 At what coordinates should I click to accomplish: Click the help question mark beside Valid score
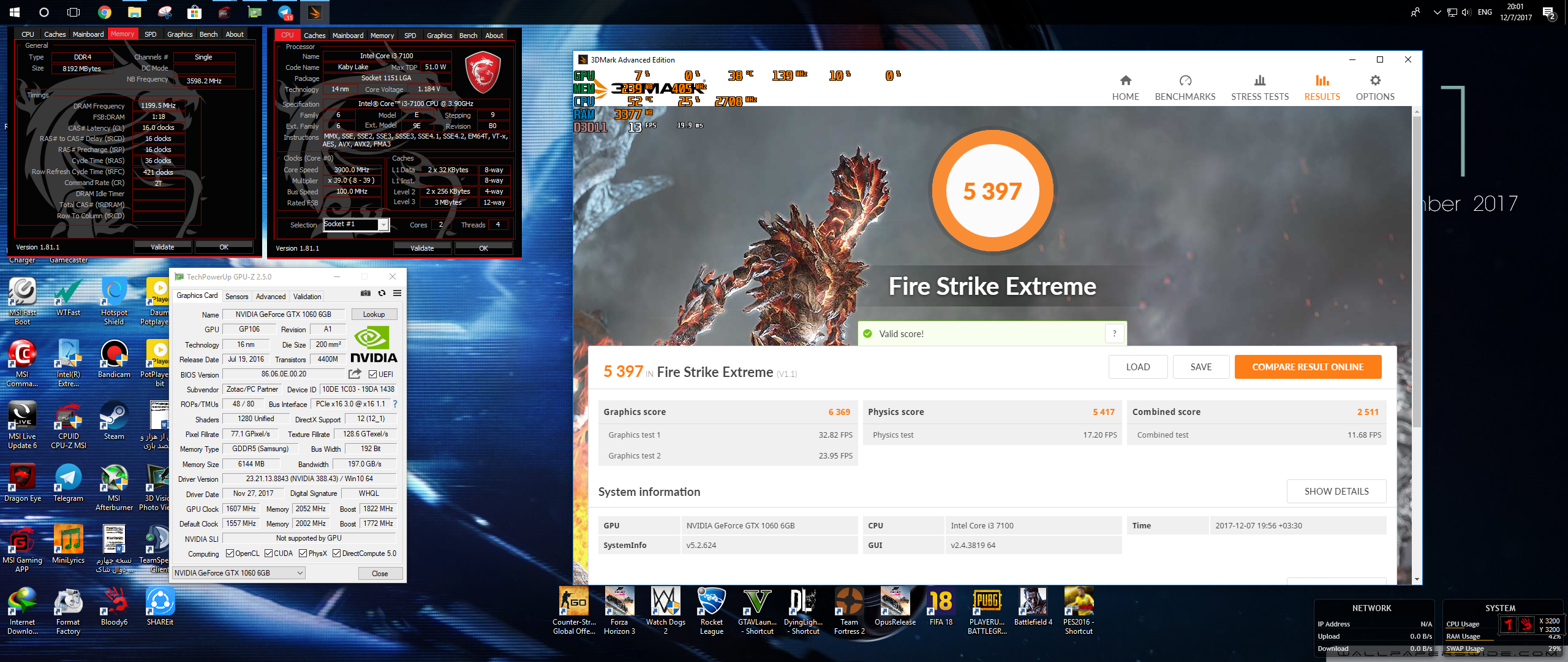pyautogui.click(x=1115, y=333)
